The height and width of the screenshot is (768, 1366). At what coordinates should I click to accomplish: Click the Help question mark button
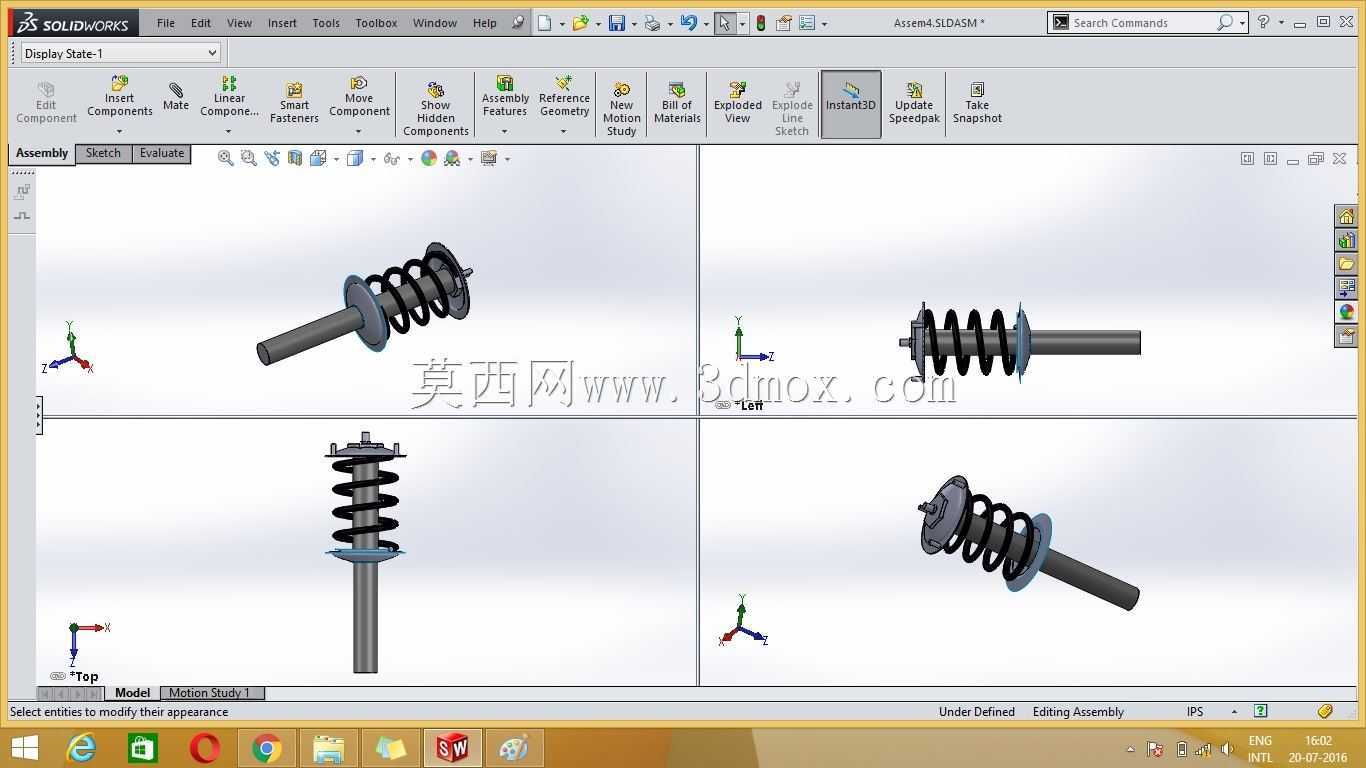pyautogui.click(x=1264, y=22)
